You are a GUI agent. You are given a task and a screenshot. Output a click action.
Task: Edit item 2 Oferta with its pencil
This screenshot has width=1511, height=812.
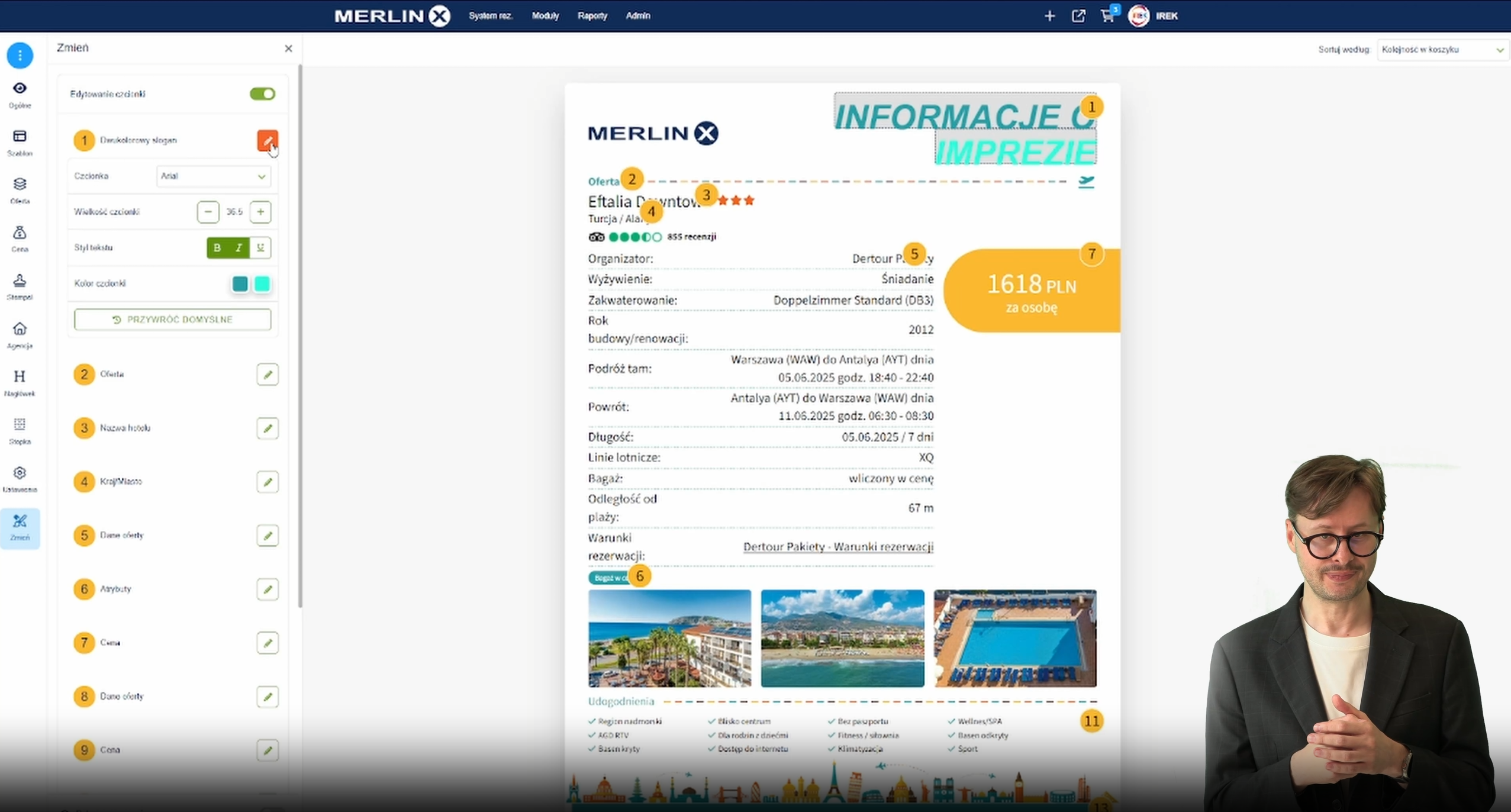(268, 374)
